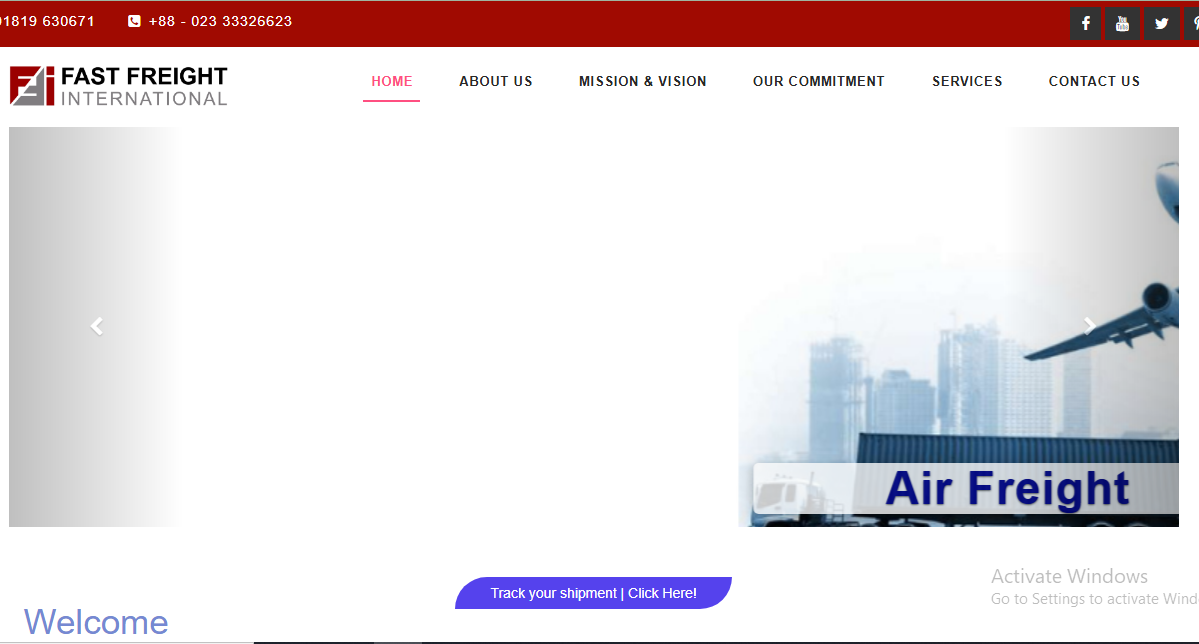
Task: Open the Facebook social icon
Action: click(x=1086, y=24)
